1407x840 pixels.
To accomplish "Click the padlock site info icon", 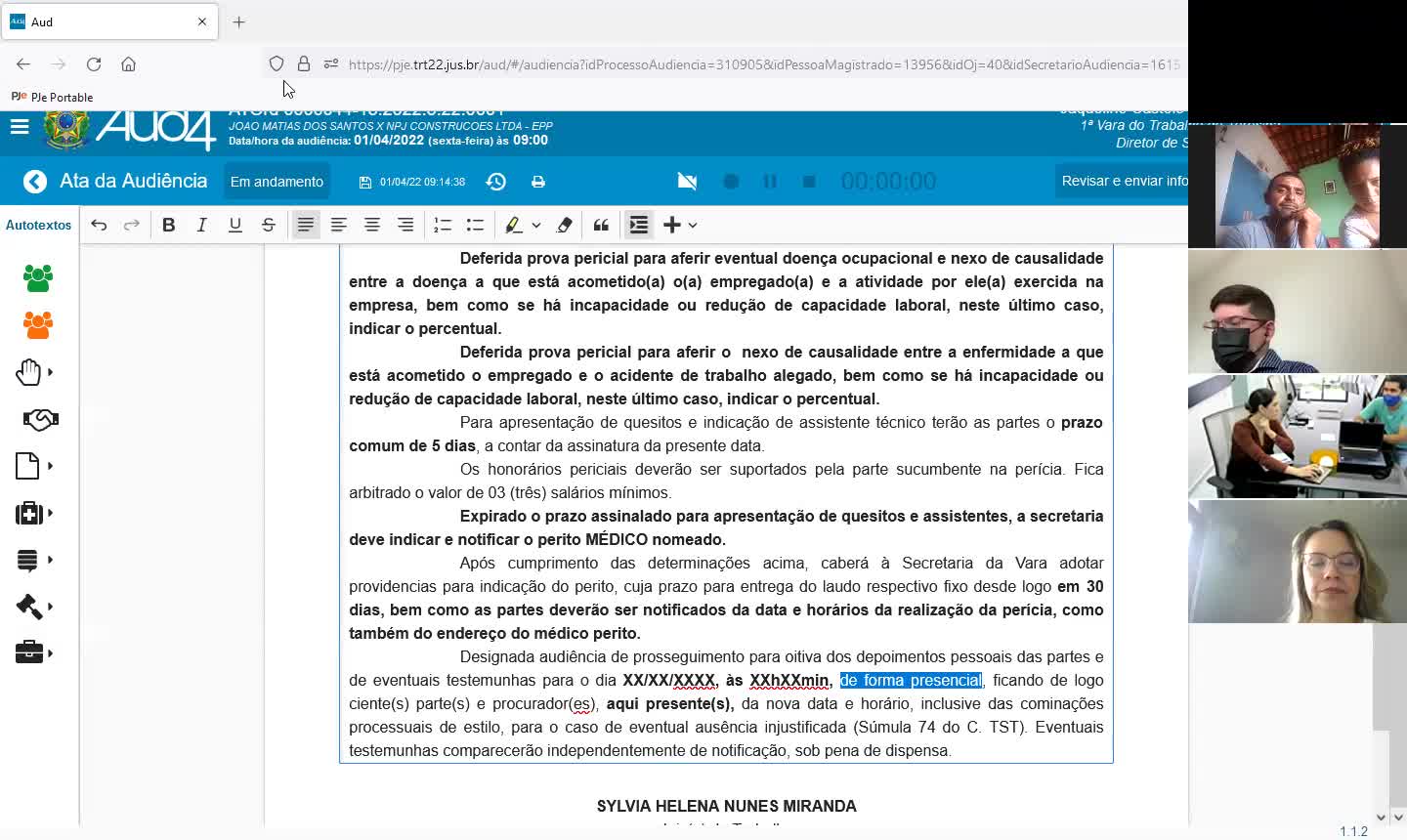I will (304, 64).
